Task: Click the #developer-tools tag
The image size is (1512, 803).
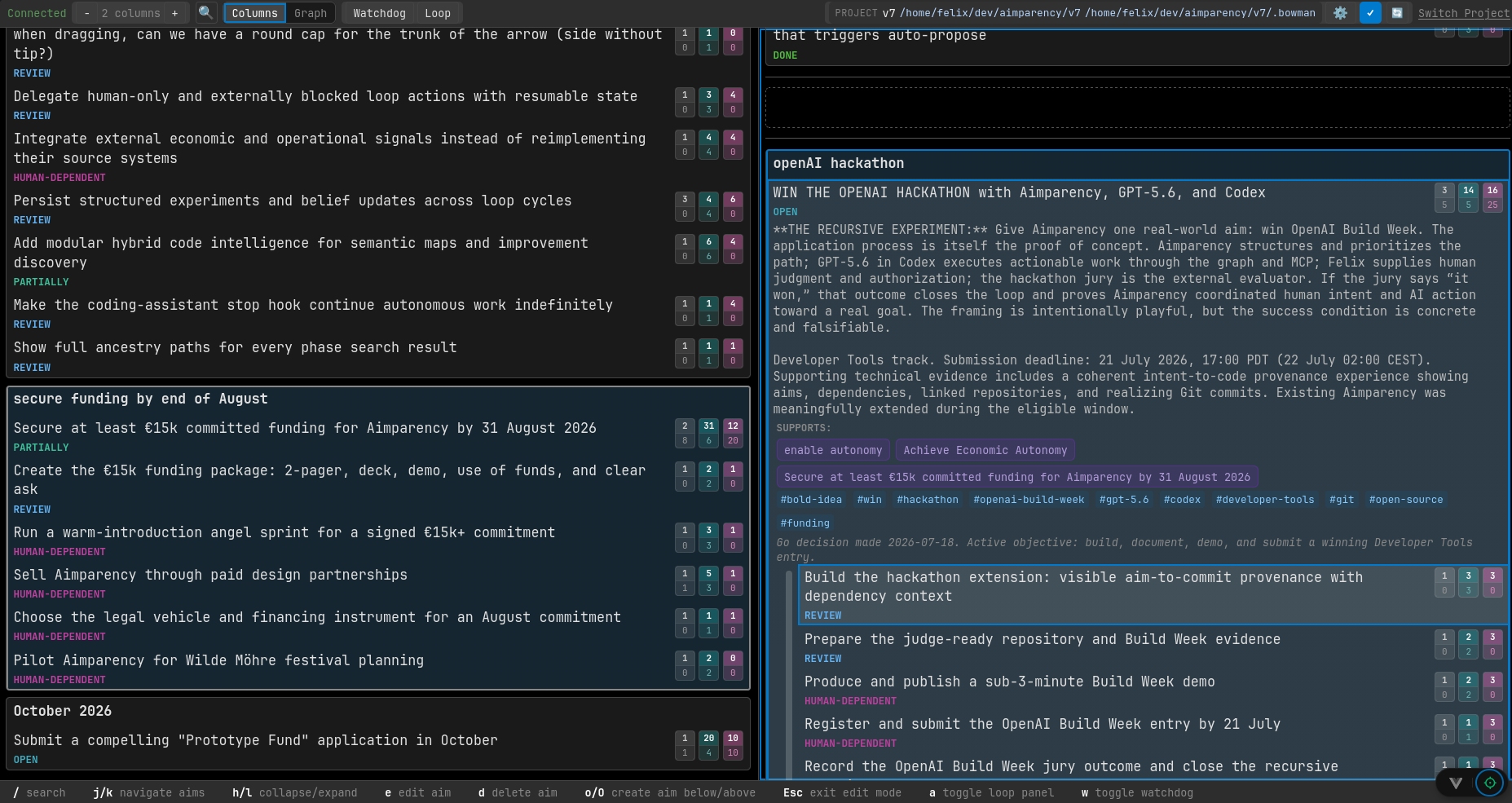Action: (x=1265, y=500)
